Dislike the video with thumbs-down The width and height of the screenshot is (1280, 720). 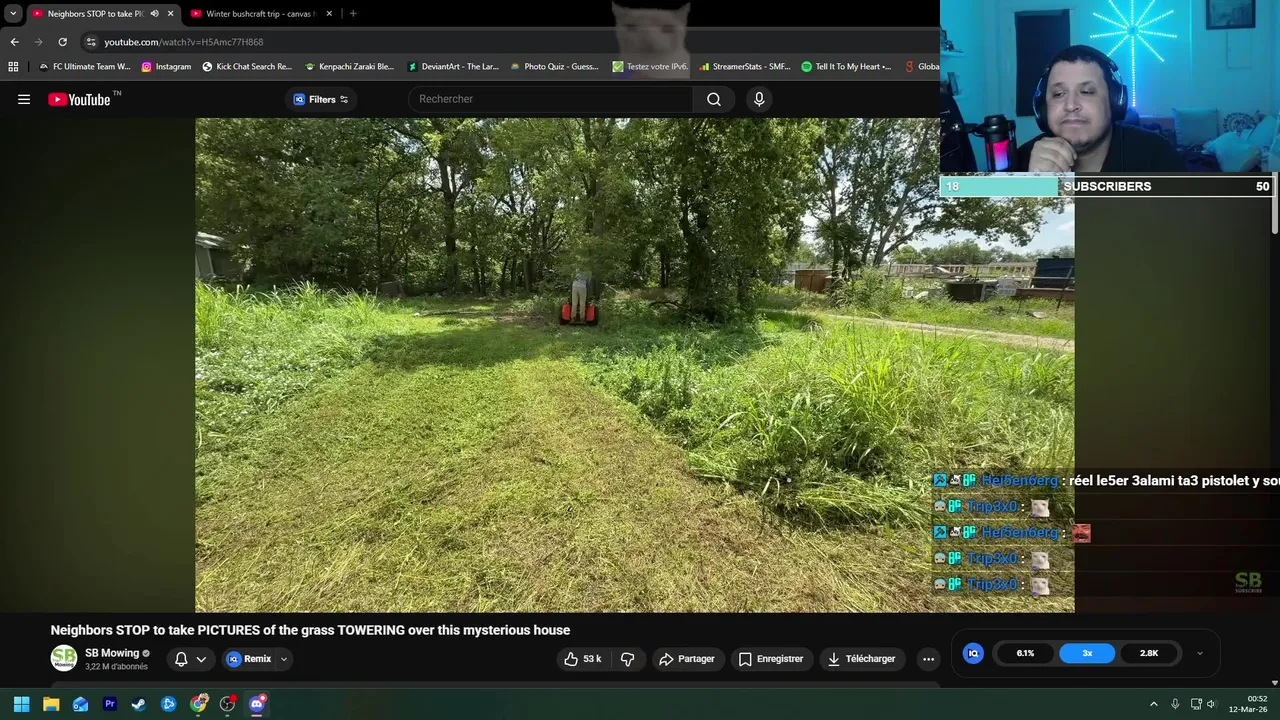click(x=628, y=659)
